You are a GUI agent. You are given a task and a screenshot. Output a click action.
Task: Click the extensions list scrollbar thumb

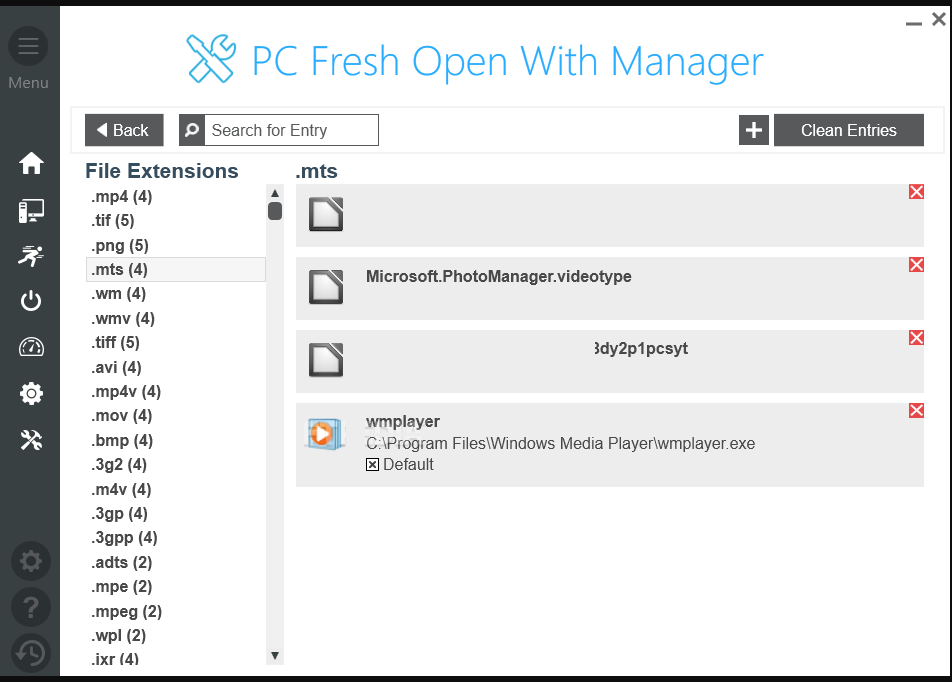click(x=275, y=211)
